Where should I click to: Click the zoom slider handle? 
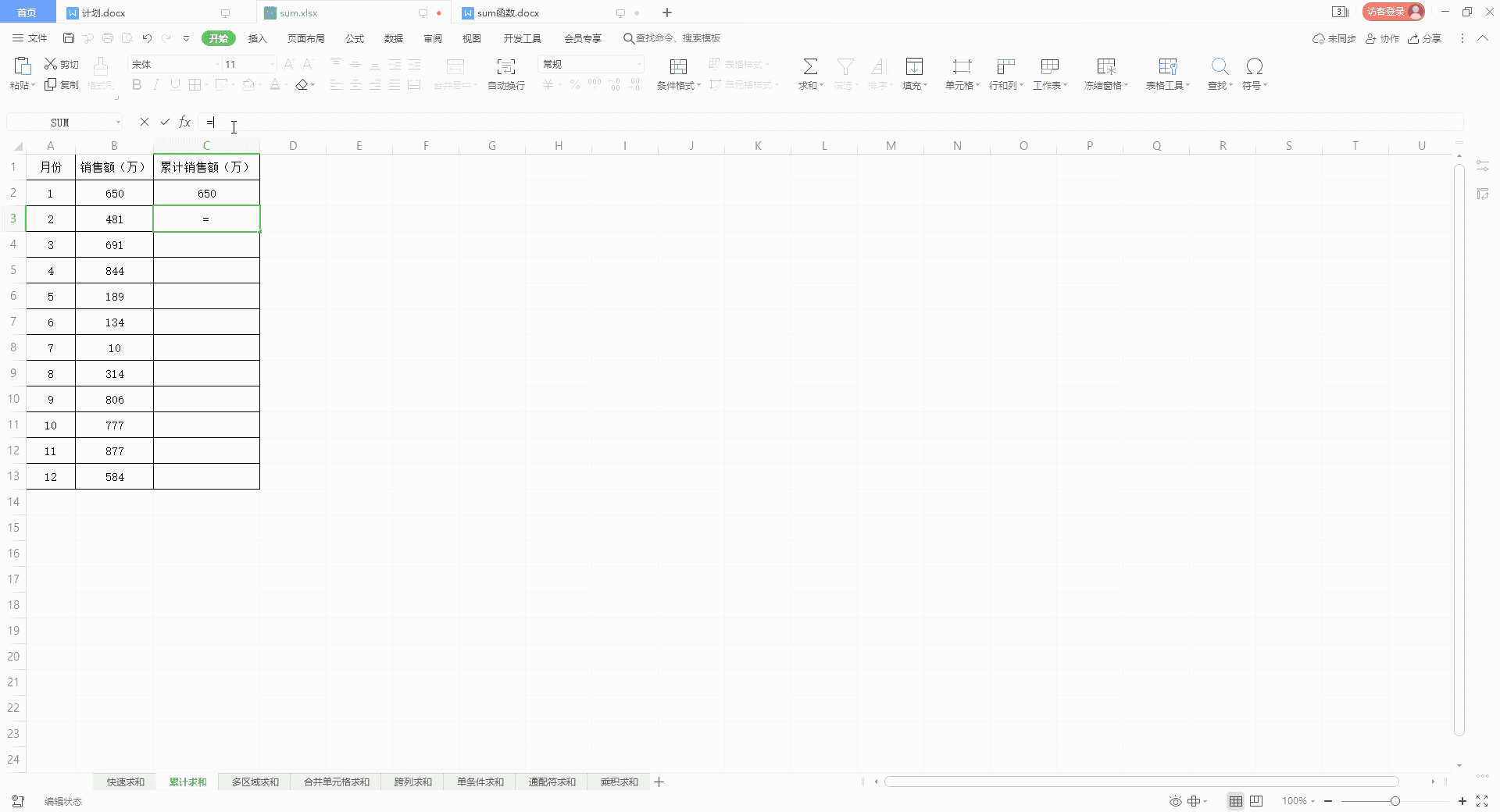coord(1395,801)
